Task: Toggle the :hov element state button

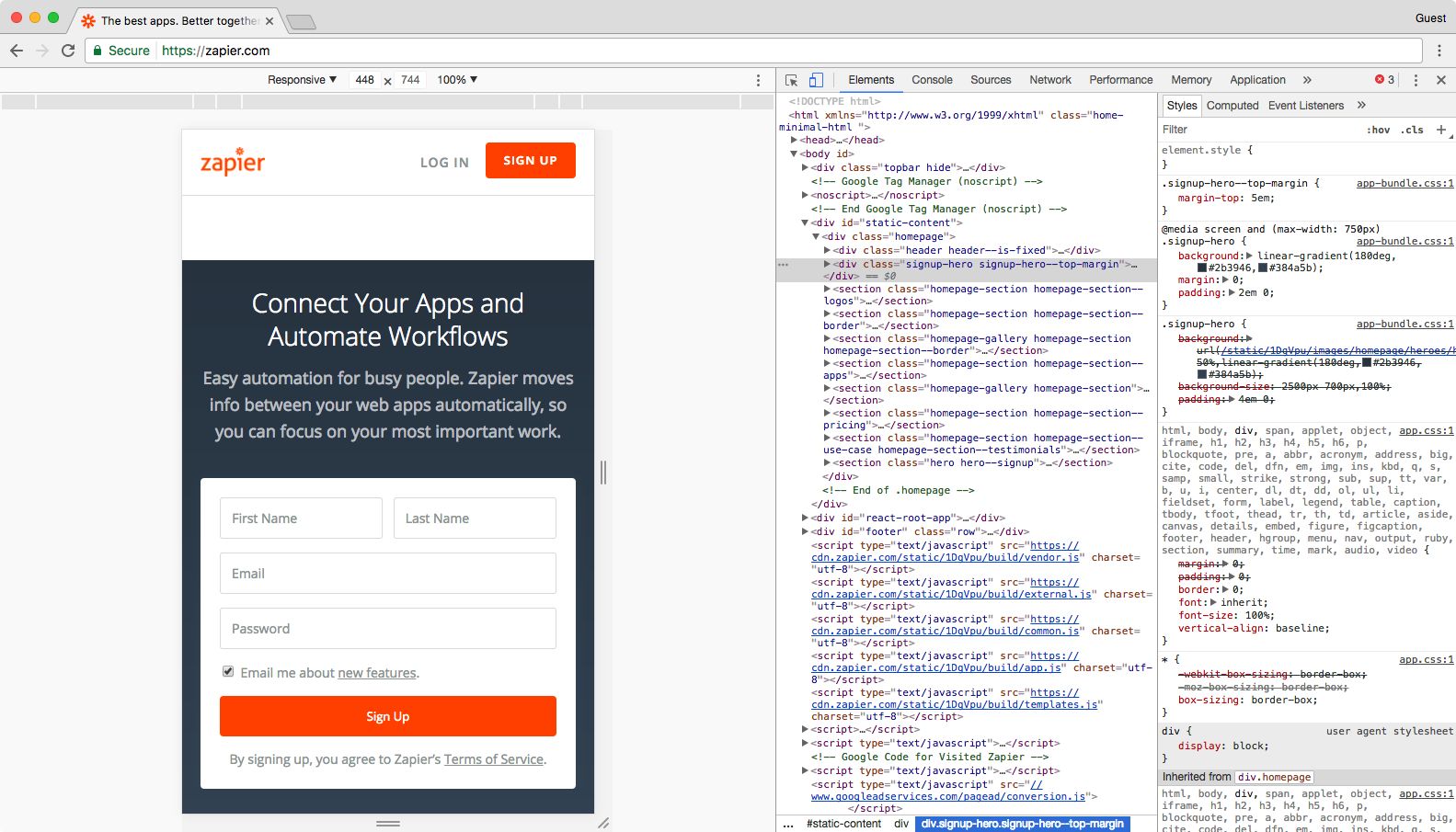Action: pyautogui.click(x=1378, y=130)
